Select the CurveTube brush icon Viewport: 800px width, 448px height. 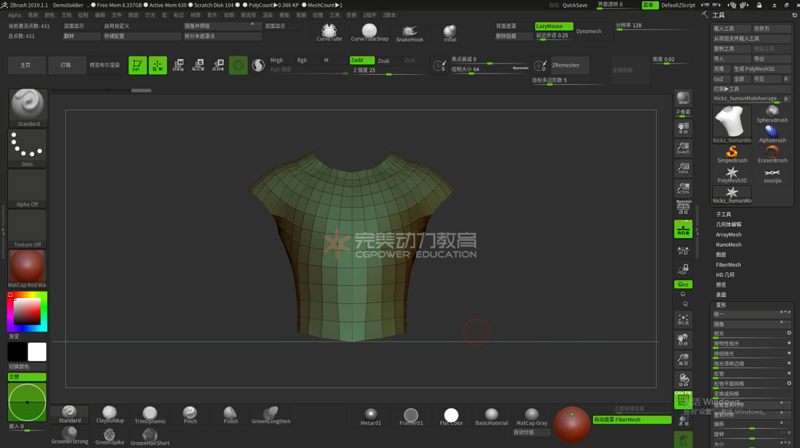click(x=329, y=32)
